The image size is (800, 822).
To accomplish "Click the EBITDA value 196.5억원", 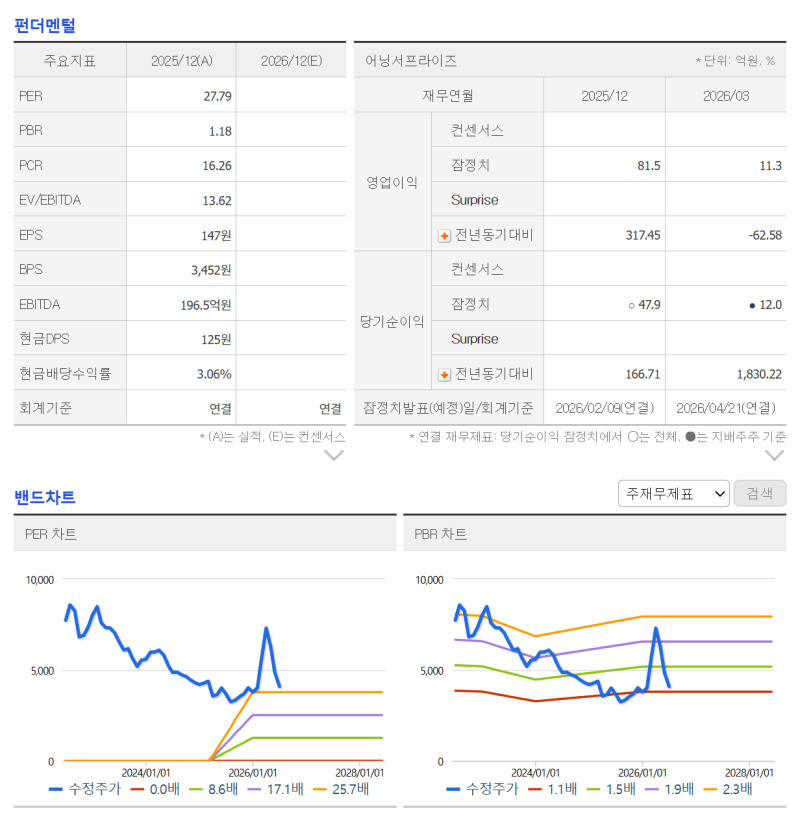I will coord(206,305).
